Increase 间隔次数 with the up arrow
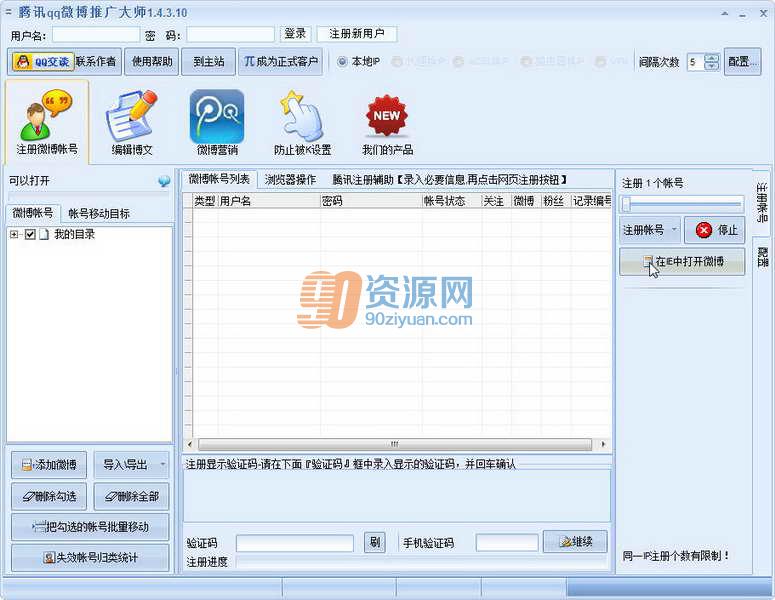 (x=711, y=57)
